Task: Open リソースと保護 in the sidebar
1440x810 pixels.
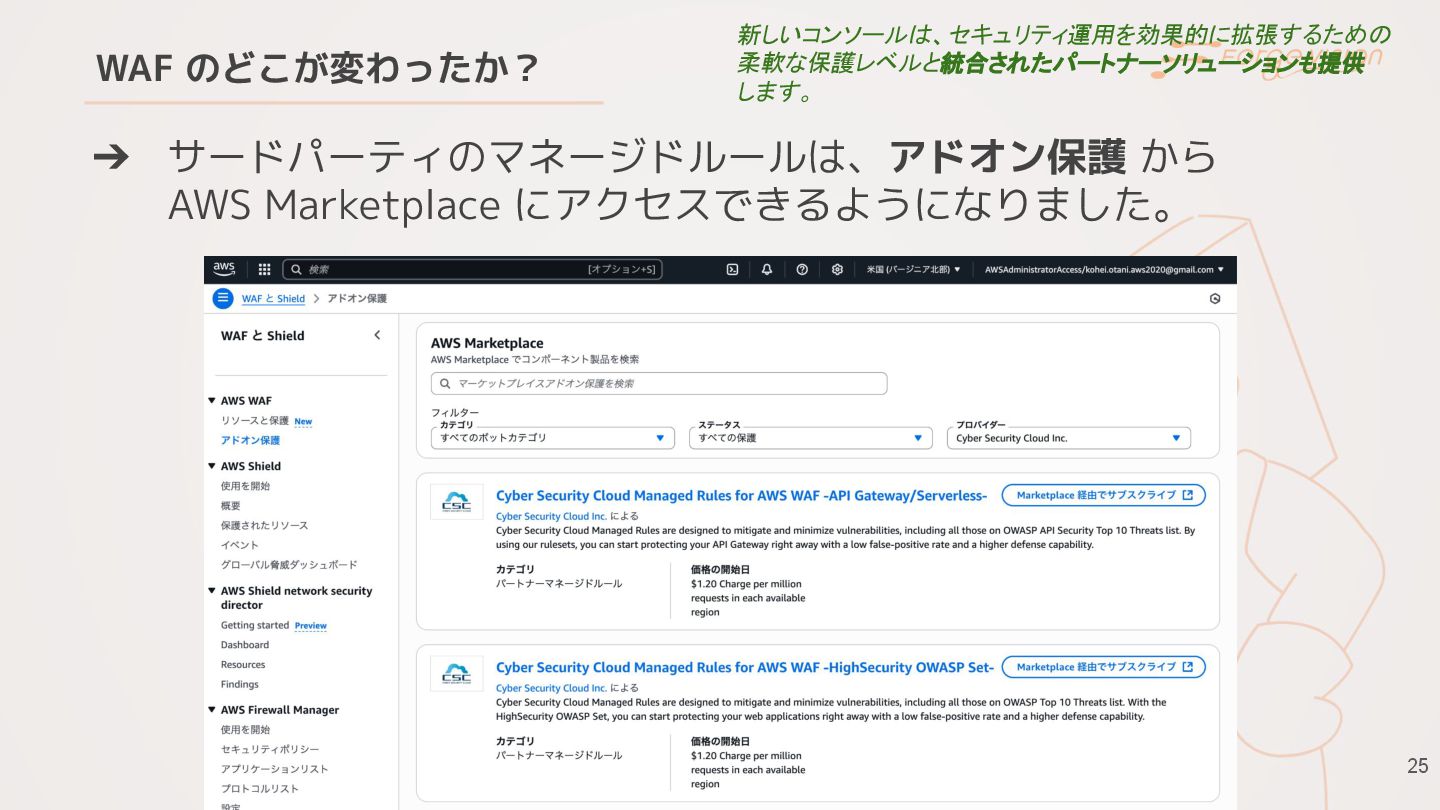Action: click(x=254, y=421)
